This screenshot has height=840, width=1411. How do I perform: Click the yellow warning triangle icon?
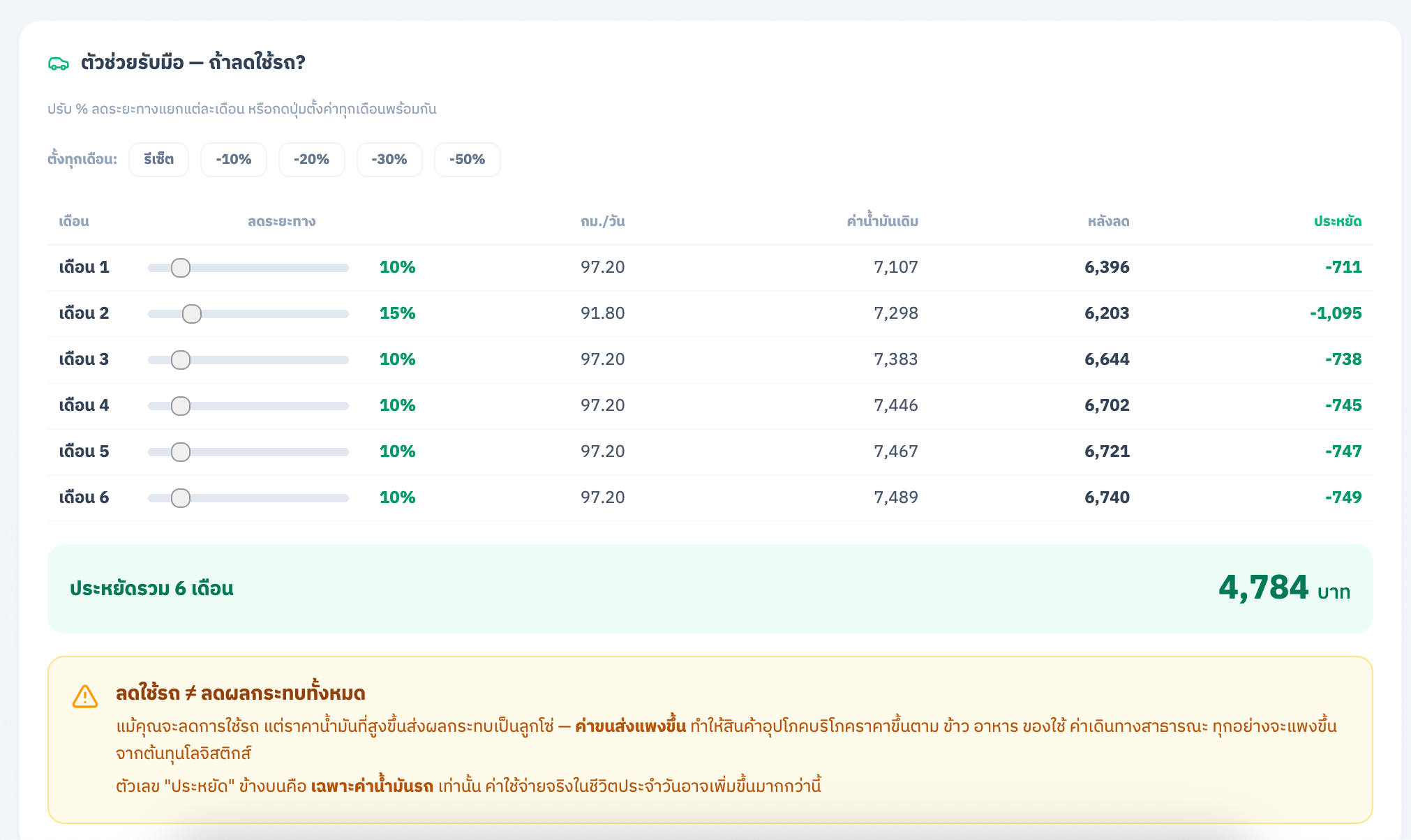85,696
